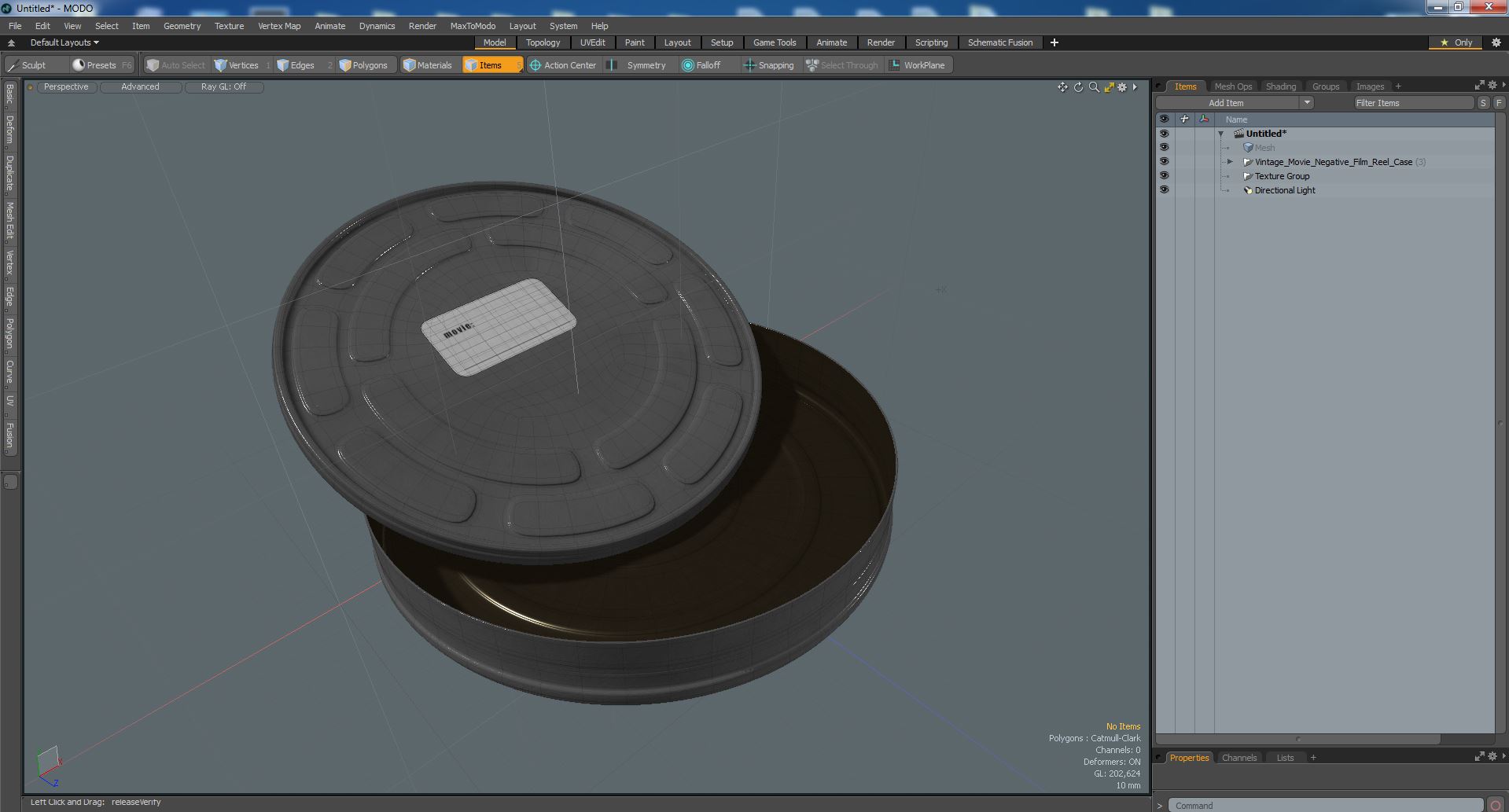Hide Vintage_Movie_Negative_Film_Reel_Case with its eye icon
The height and width of the screenshot is (812, 1509).
[1164, 162]
